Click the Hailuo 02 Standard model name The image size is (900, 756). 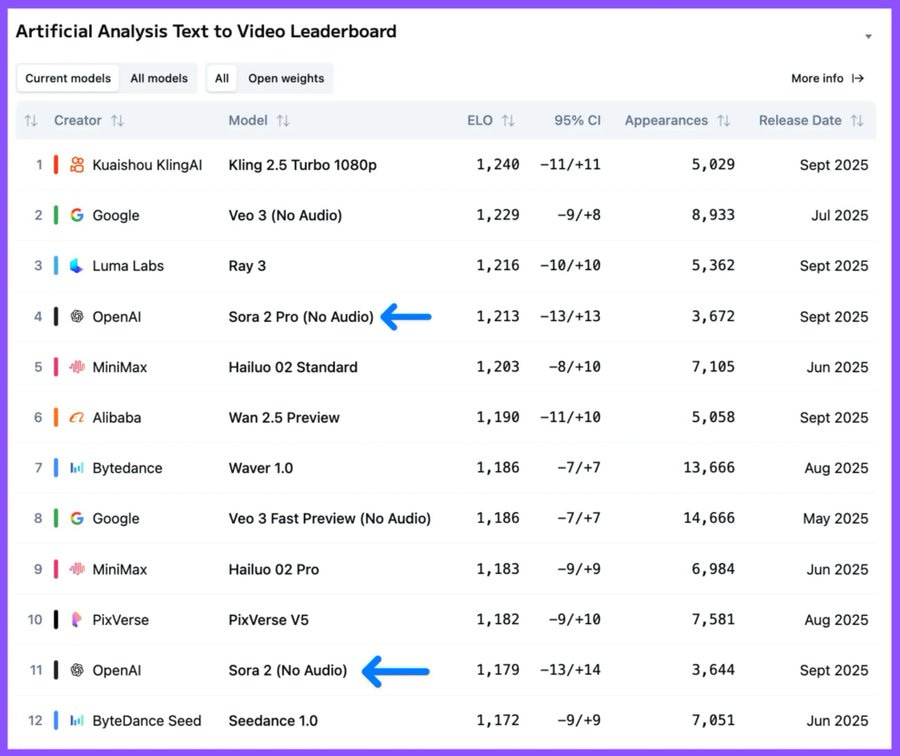[x=293, y=367]
